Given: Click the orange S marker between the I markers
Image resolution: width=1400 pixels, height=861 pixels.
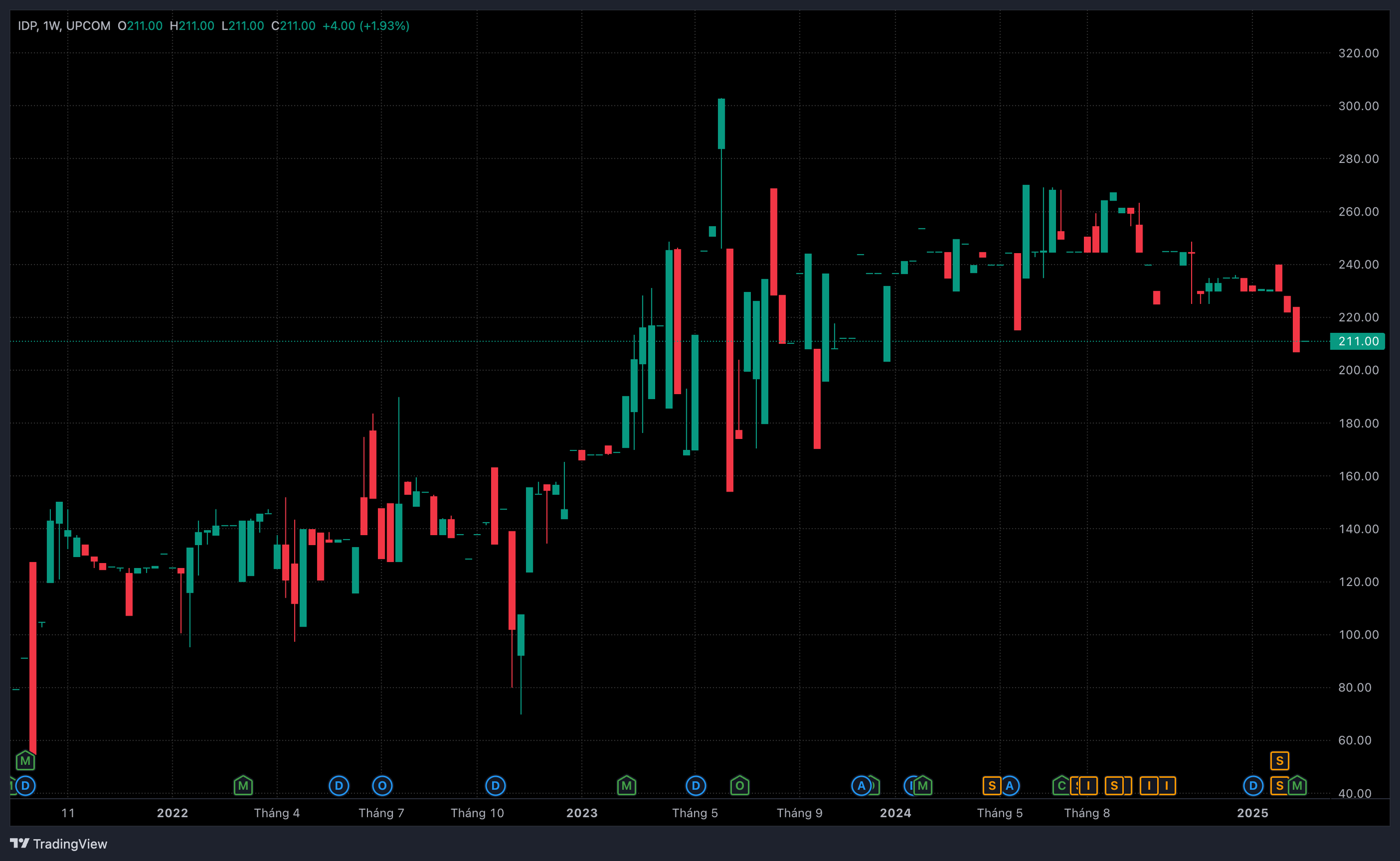Looking at the screenshot, I should point(1114,786).
